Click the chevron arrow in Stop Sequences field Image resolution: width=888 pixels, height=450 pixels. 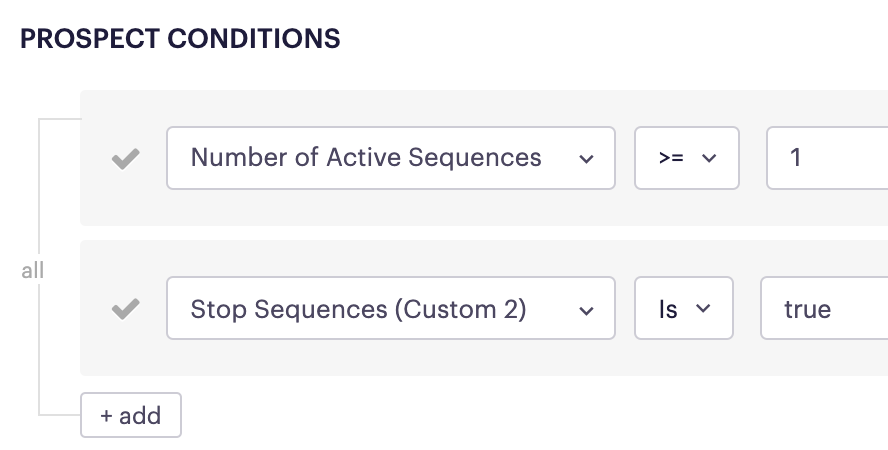pyautogui.click(x=585, y=310)
